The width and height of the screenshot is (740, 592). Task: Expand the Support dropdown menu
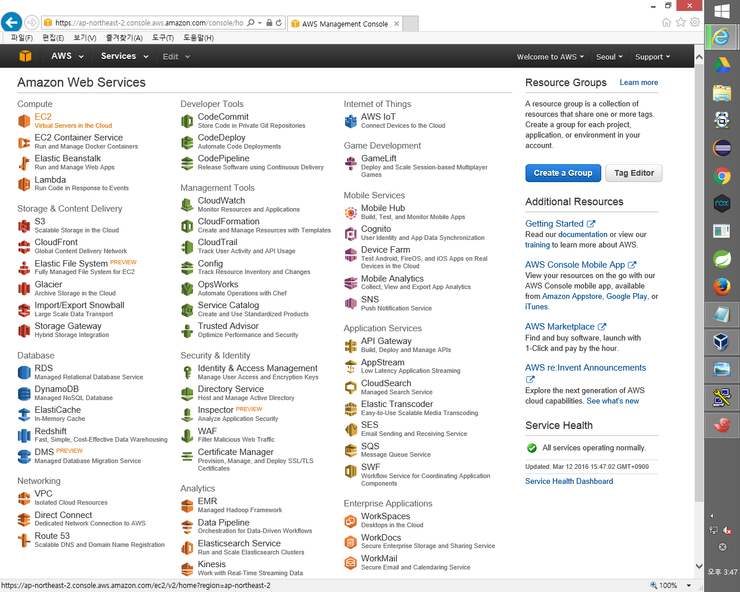[653, 57]
